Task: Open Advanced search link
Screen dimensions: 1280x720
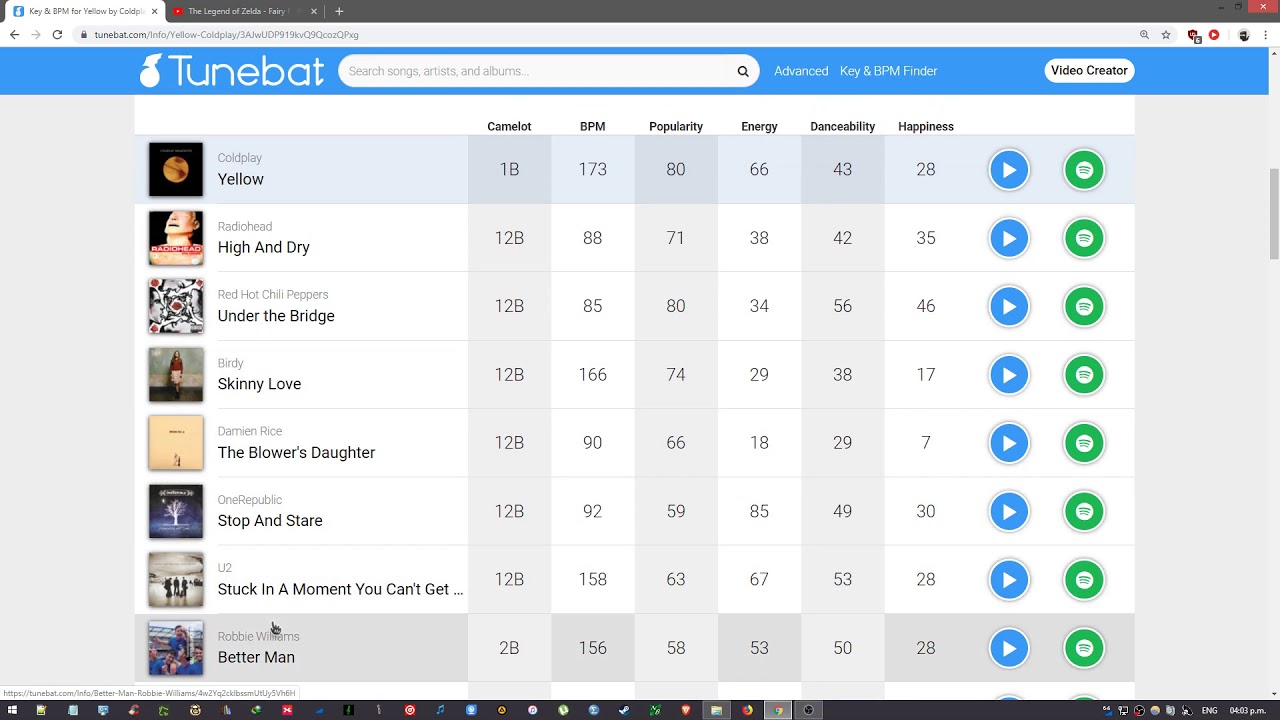Action: point(801,71)
